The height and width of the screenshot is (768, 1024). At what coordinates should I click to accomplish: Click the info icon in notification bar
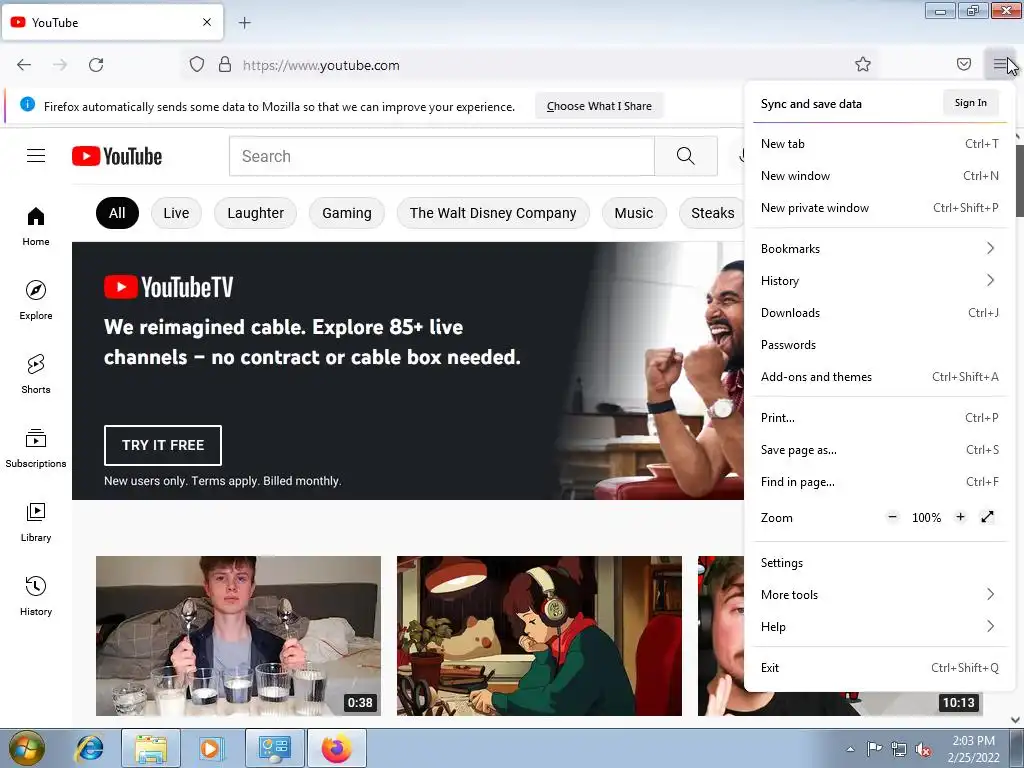[x=27, y=104]
